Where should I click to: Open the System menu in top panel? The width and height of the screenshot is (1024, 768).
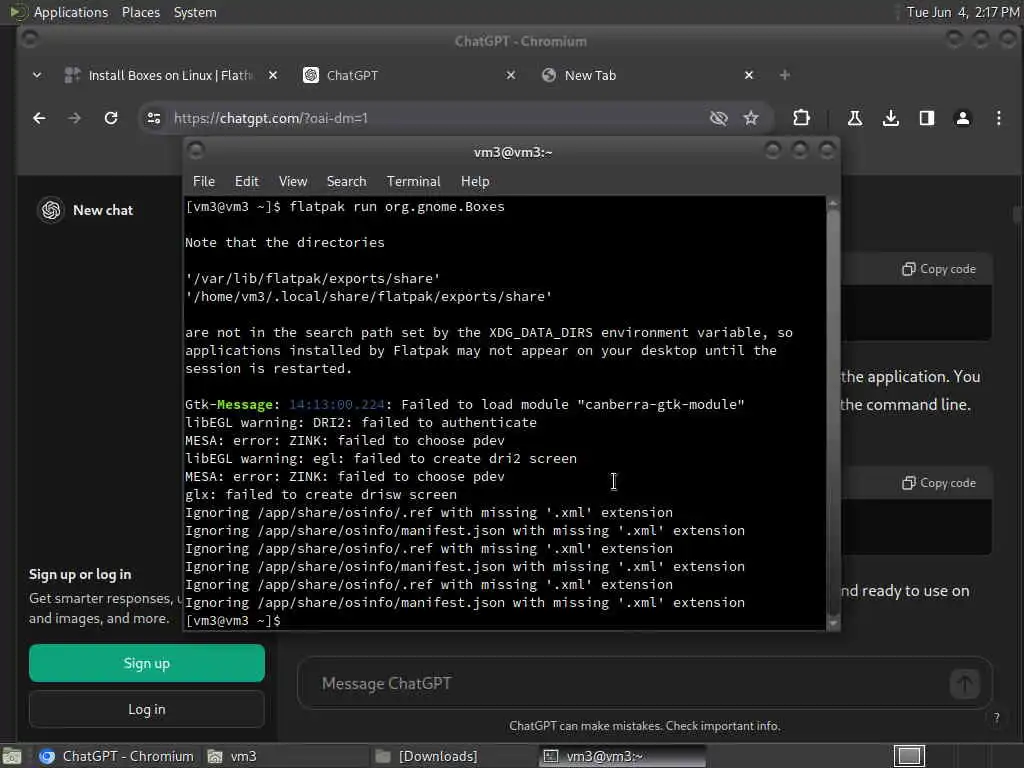tap(195, 12)
